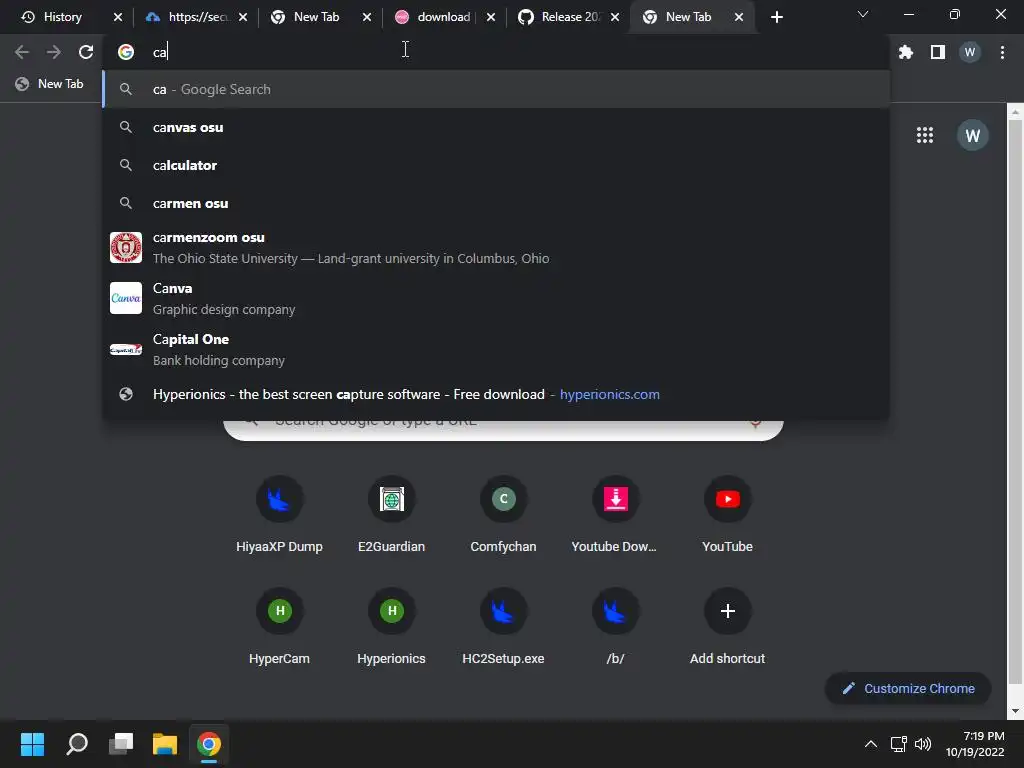Open the Windows Start menu
Viewport: 1024px width, 768px height.
point(32,744)
